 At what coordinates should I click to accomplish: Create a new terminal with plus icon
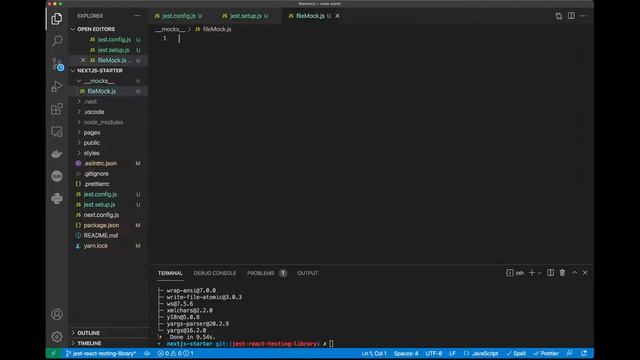point(532,273)
